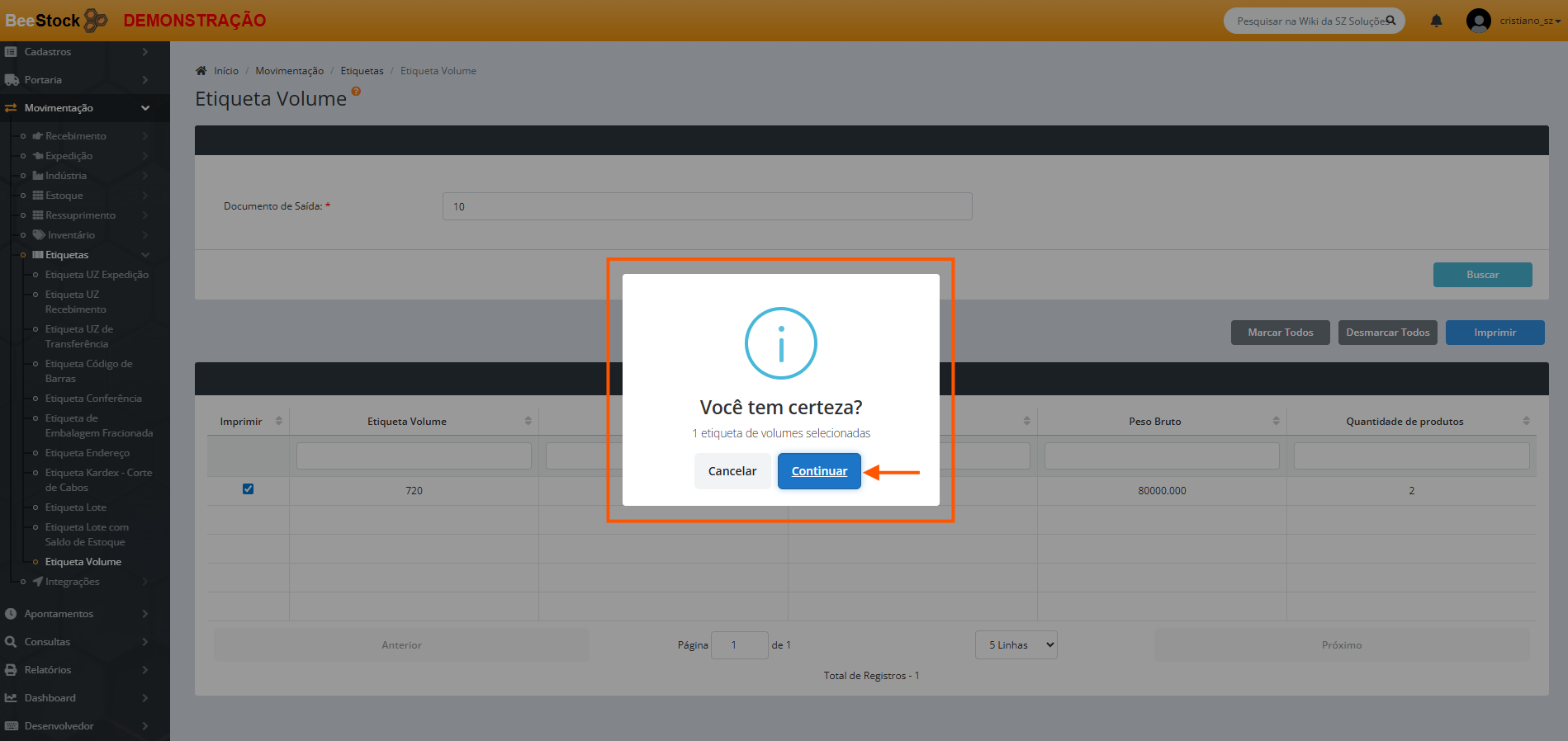Image resolution: width=1568 pixels, height=741 pixels.
Task: Open Etiqueta Lote menu item
Action: 76,507
